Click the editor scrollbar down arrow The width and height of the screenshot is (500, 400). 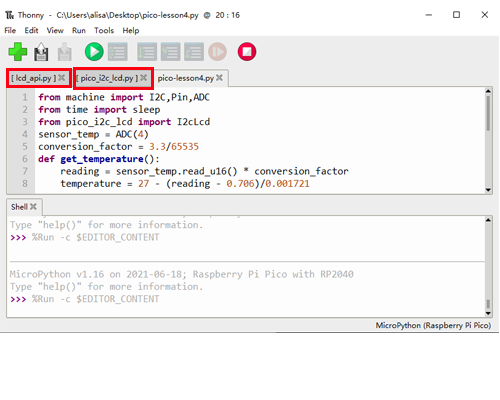point(488,190)
